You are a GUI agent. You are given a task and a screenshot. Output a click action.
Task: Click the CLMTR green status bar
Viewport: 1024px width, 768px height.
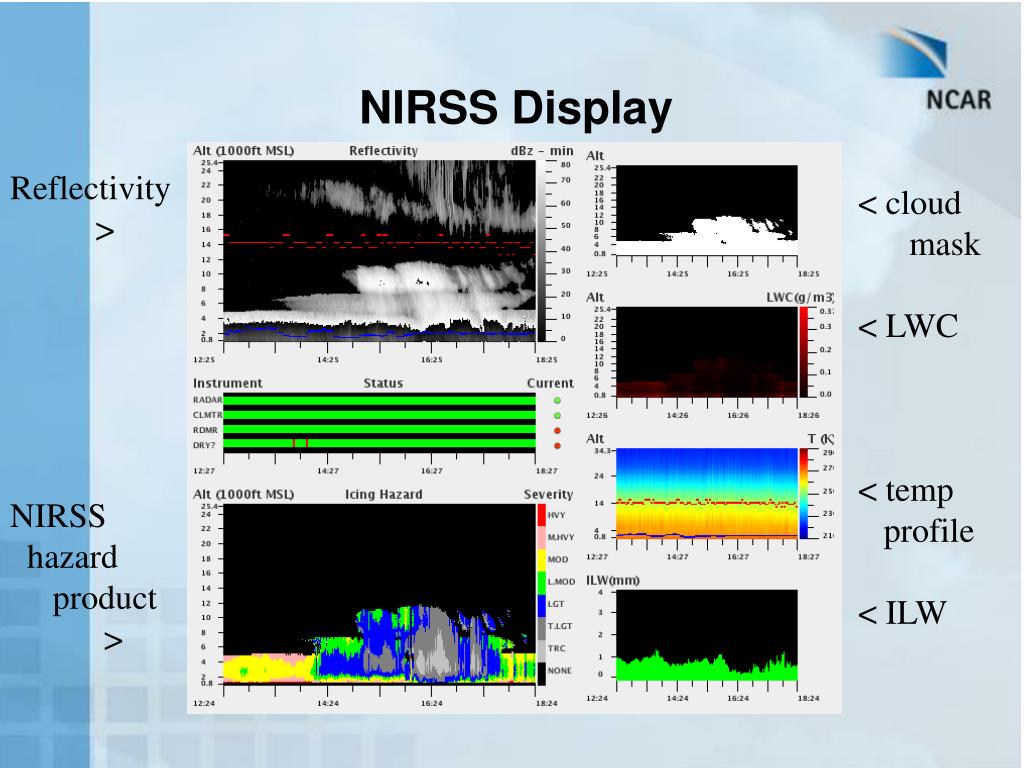point(379,415)
